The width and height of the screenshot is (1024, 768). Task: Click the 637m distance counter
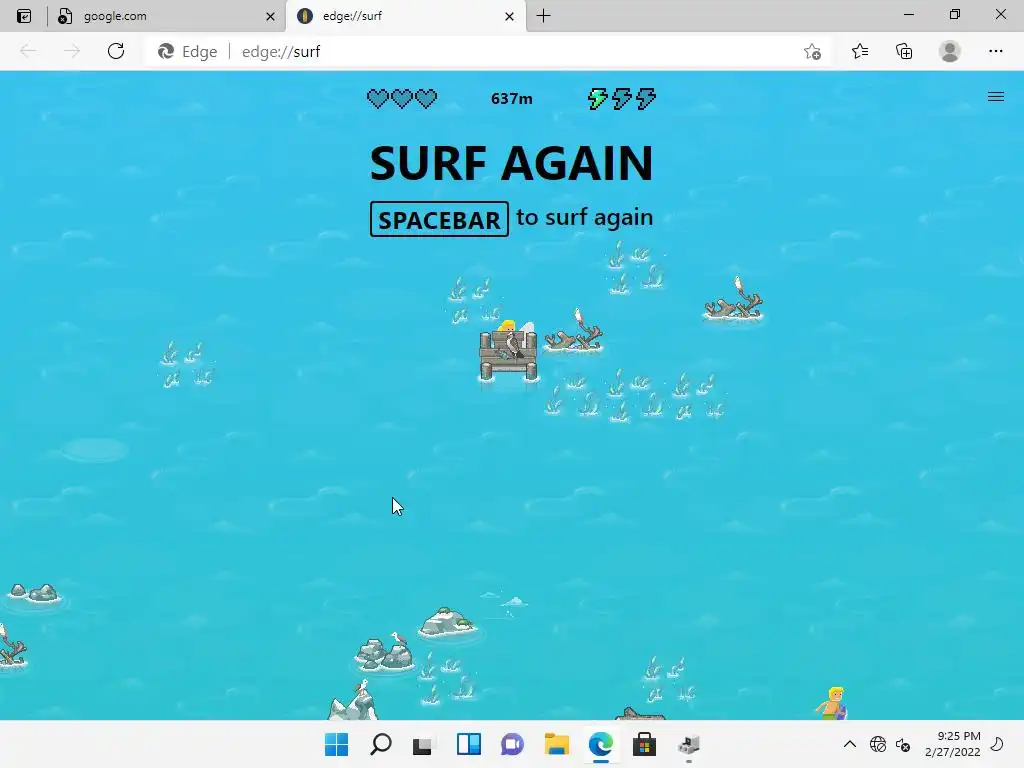point(511,99)
